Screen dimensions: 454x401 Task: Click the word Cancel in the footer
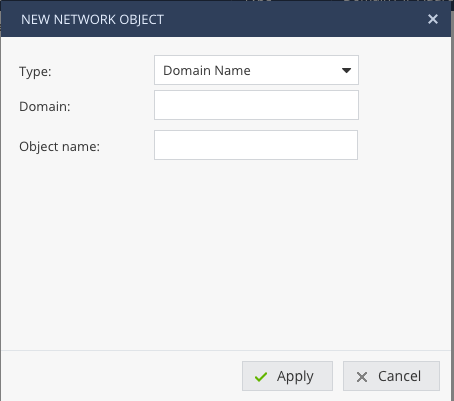click(399, 376)
